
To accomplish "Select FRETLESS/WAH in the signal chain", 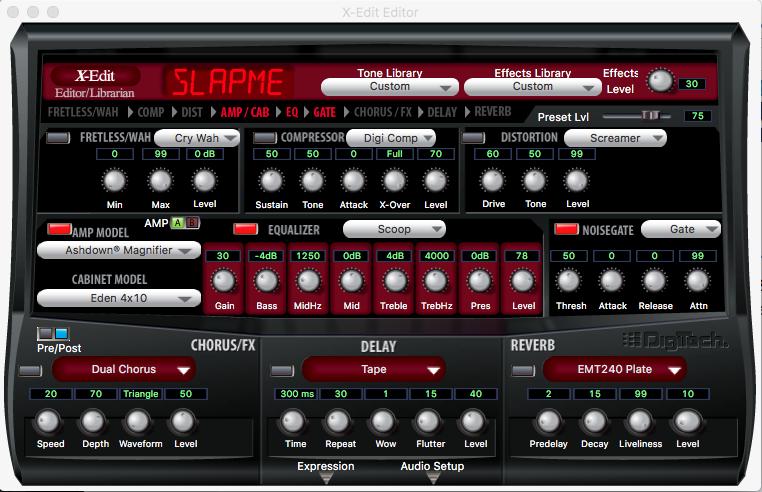I will point(83,112).
